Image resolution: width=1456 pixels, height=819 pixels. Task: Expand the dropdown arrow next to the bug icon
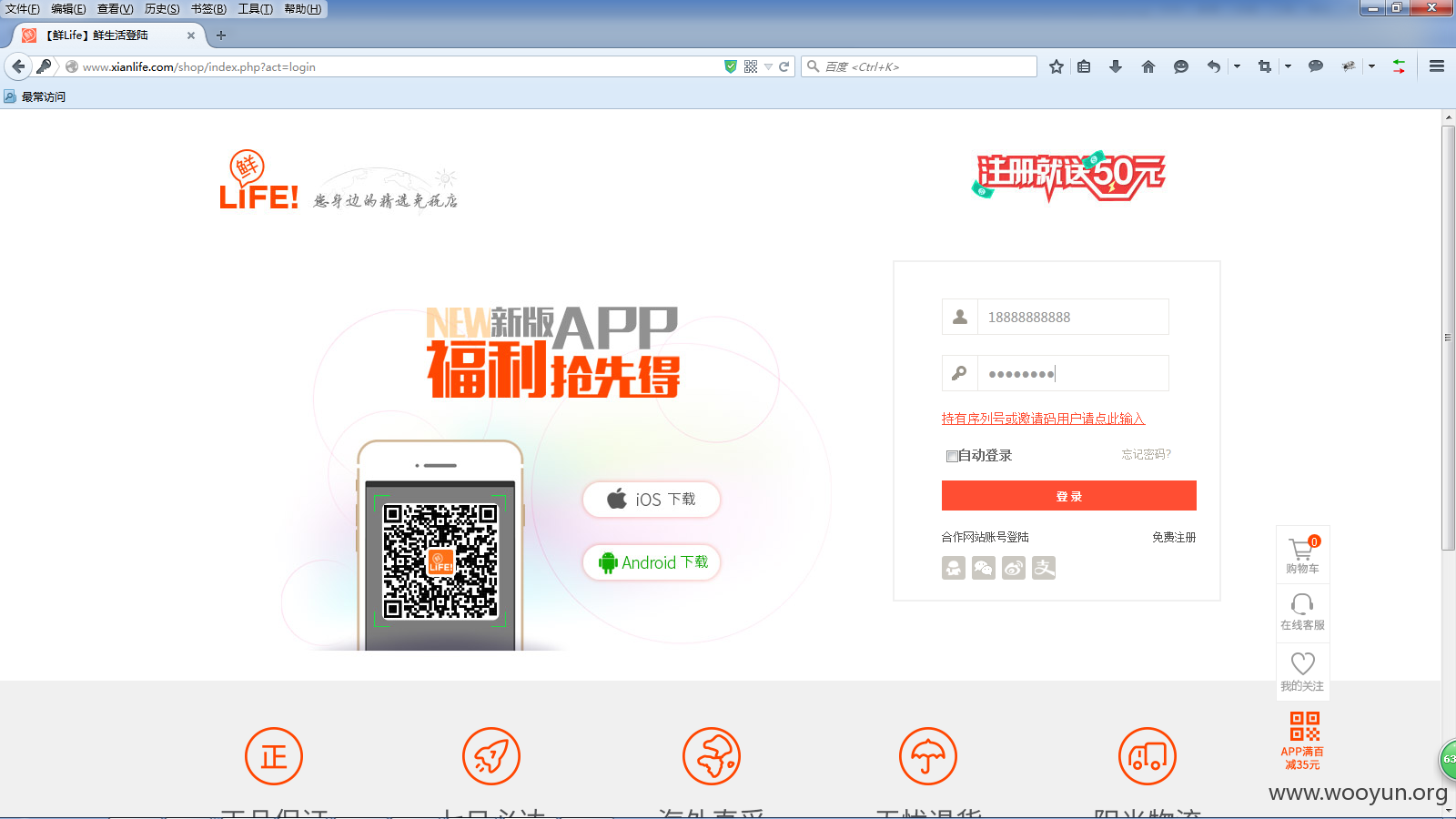(1371, 66)
